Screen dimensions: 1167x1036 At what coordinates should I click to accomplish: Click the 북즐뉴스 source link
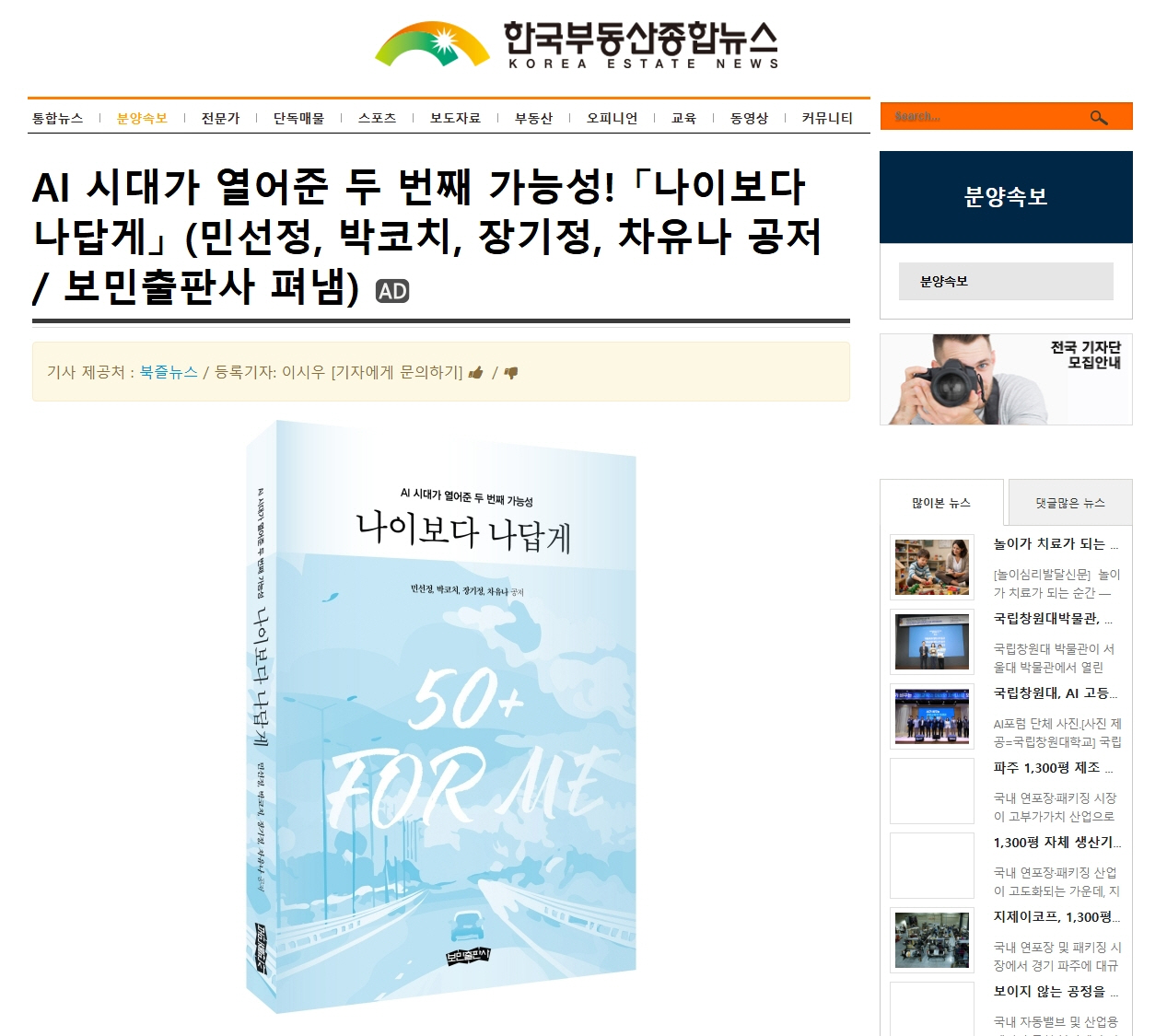[x=169, y=372]
